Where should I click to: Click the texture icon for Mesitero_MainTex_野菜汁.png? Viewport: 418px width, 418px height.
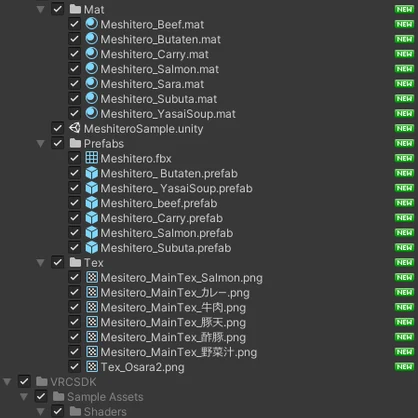pos(92,351)
